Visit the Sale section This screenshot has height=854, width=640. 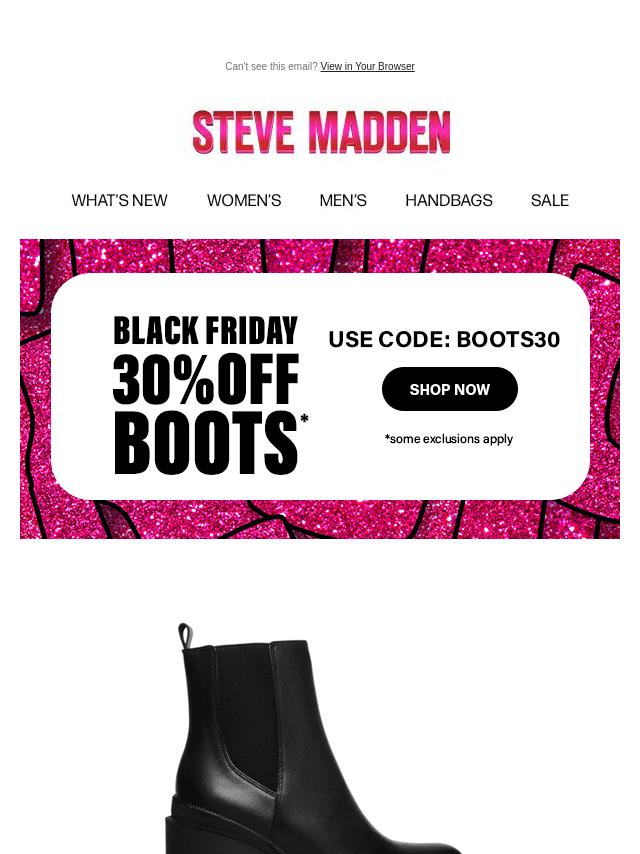[x=550, y=200]
